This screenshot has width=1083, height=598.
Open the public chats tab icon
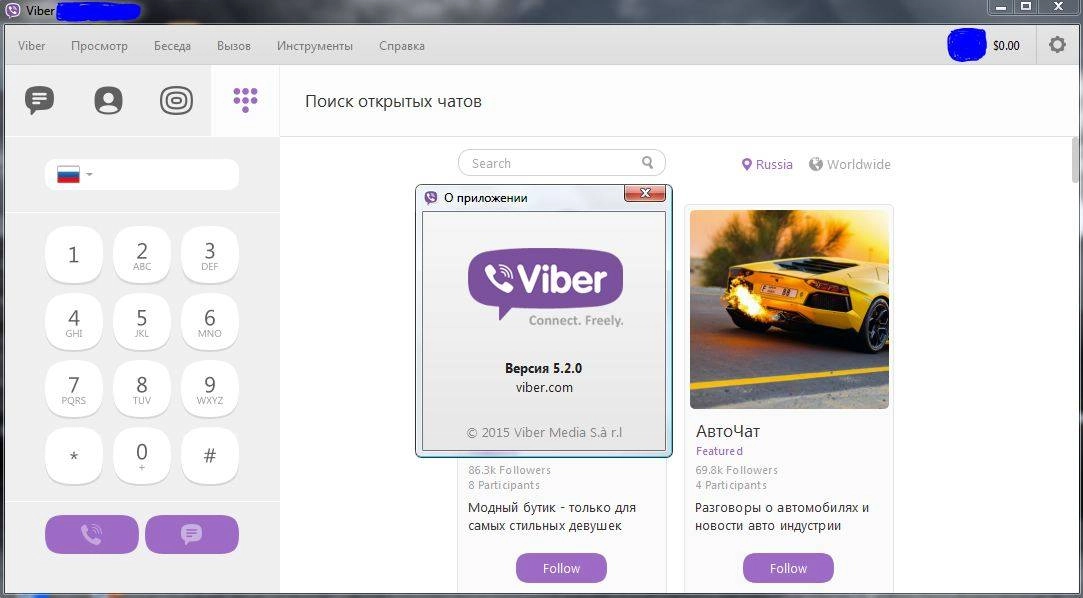click(176, 101)
